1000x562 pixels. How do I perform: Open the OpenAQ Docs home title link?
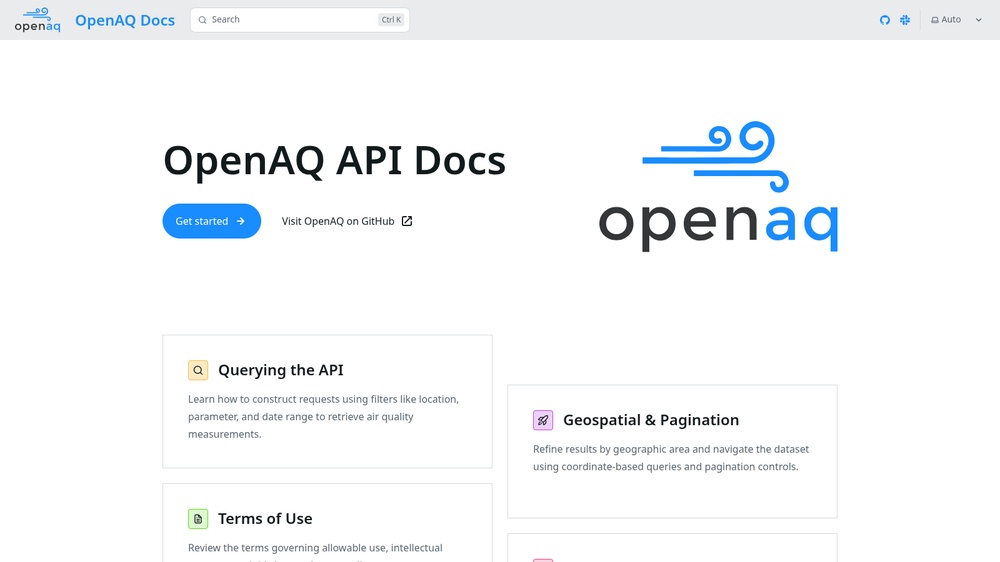point(125,20)
